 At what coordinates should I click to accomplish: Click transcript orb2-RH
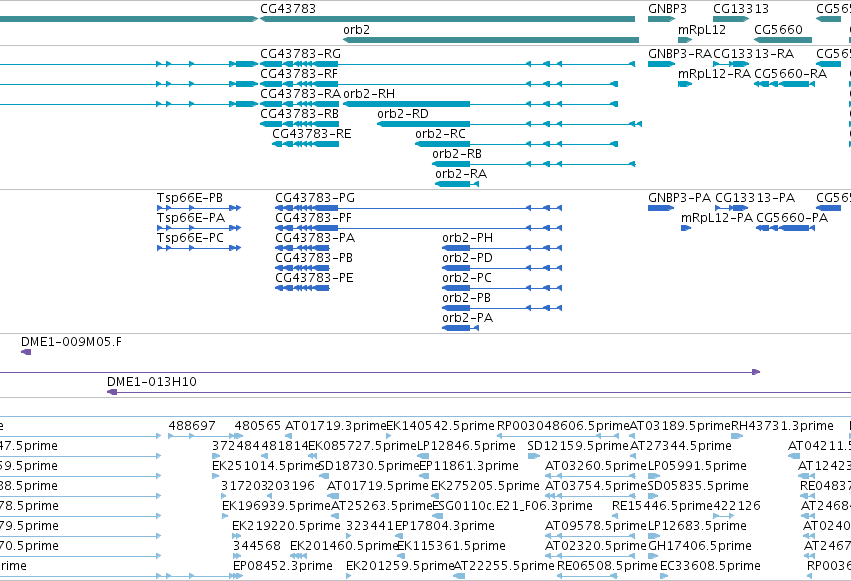pyautogui.click(x=480, y=104)
